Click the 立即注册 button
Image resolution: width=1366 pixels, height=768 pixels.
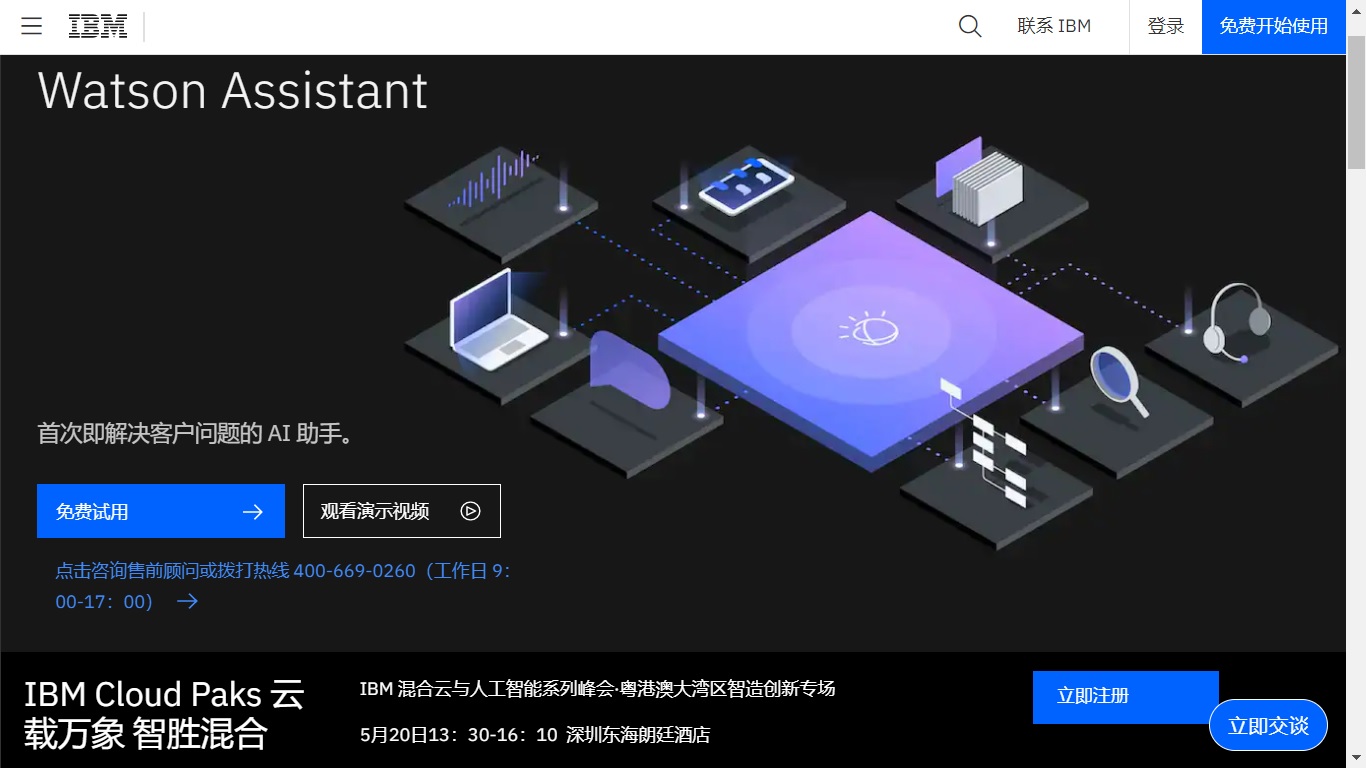[1125, 696]
